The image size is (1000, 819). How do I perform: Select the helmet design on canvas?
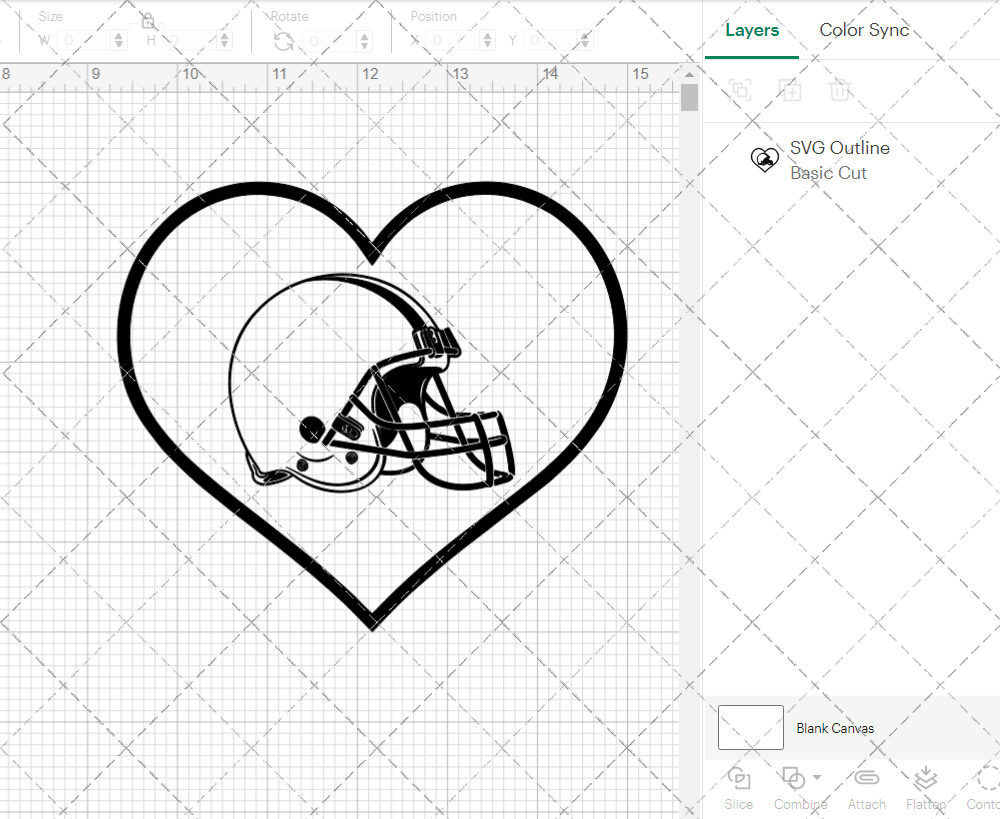coord(372,383)
